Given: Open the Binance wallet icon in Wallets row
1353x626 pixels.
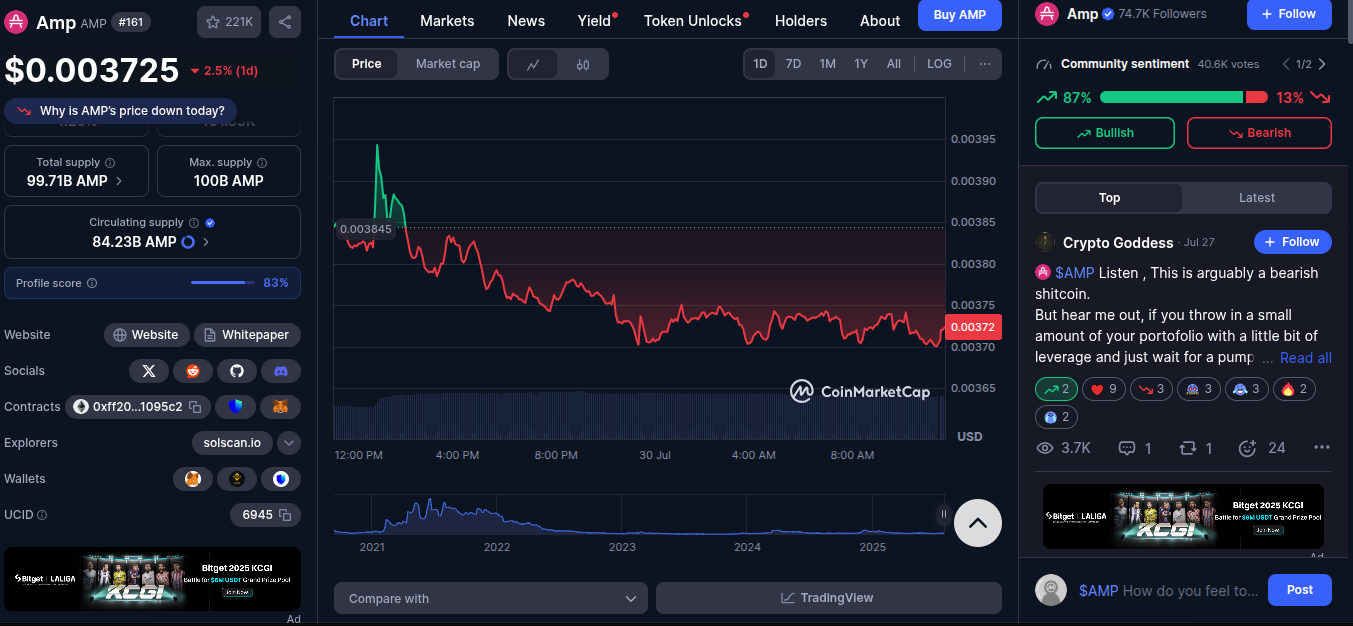Looking at the screenshot, I should (x=237, y=479).
